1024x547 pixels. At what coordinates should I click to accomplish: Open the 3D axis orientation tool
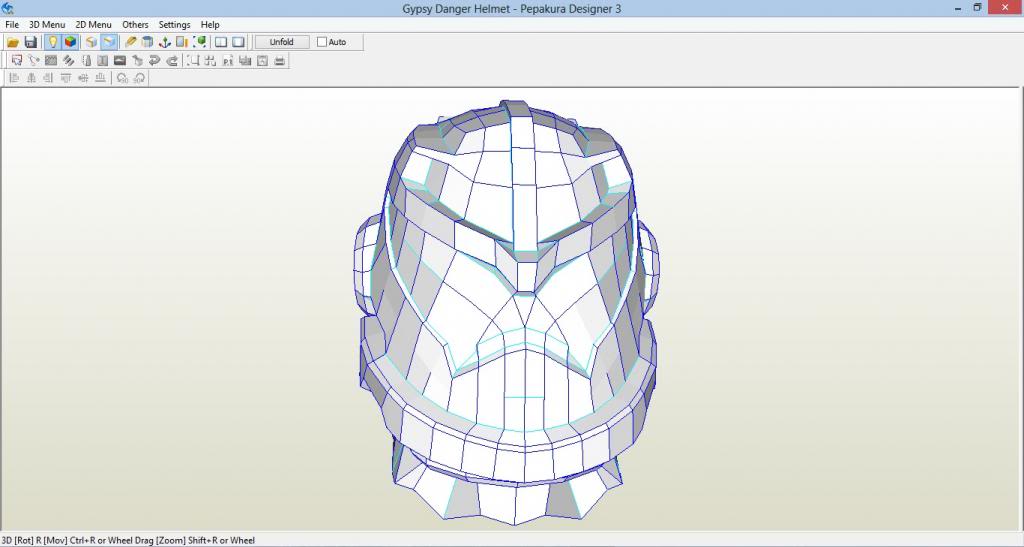[165, 42]
